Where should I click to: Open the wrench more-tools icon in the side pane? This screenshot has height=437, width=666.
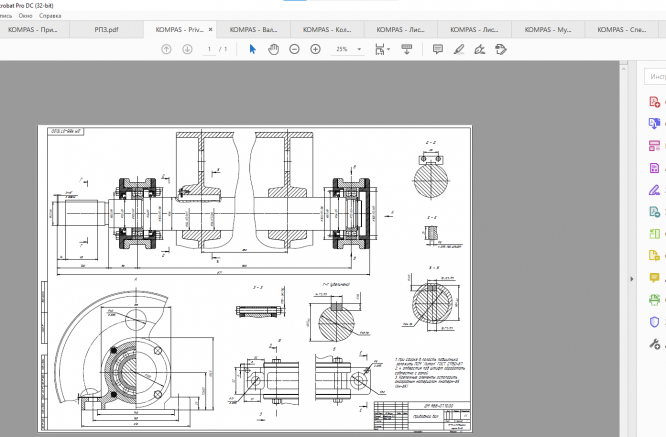(x=656, y=343)
